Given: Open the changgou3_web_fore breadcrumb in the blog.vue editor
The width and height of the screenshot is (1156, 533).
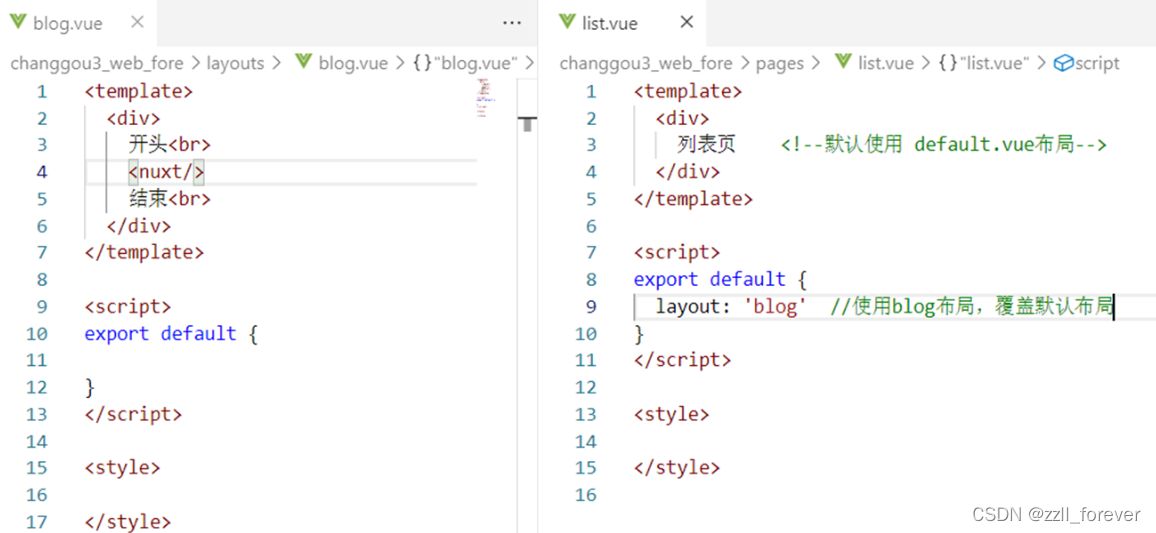Looking at the screenshot, I should click(97, 63).
